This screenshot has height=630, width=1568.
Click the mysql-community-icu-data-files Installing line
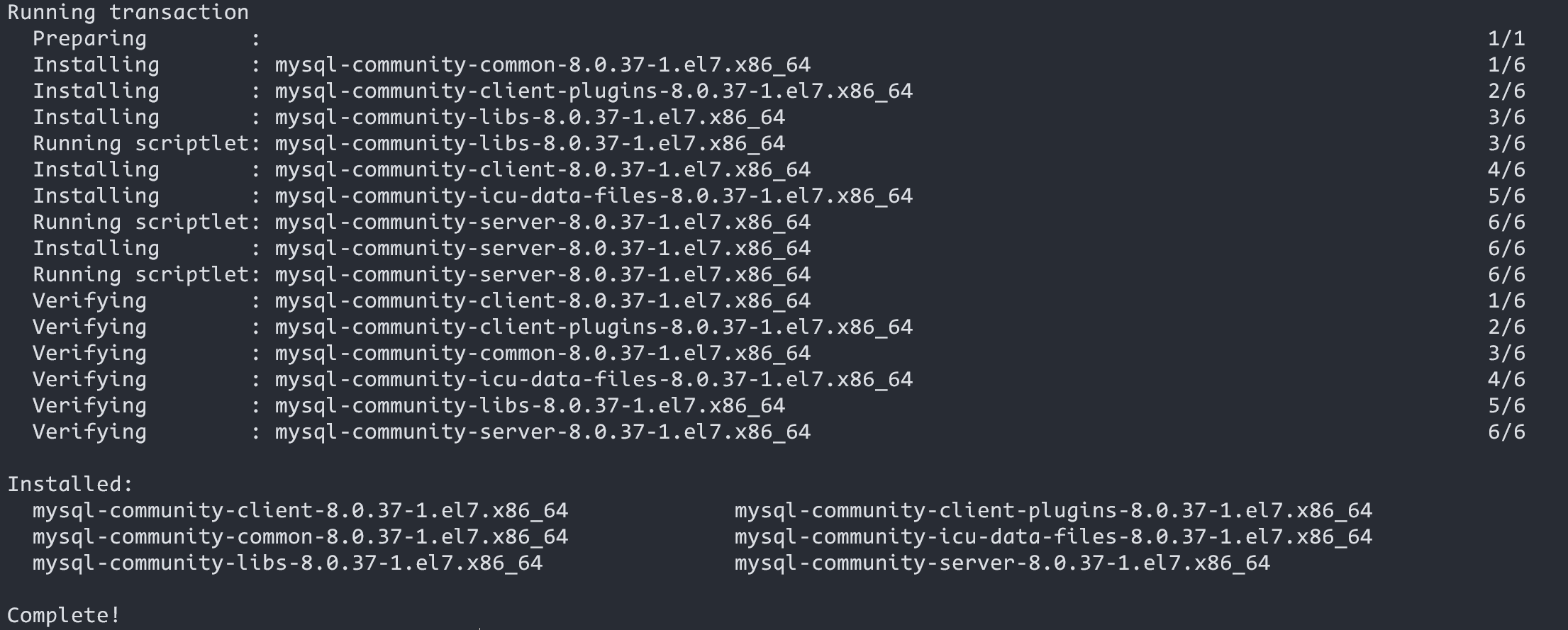(x=779, y=196)
